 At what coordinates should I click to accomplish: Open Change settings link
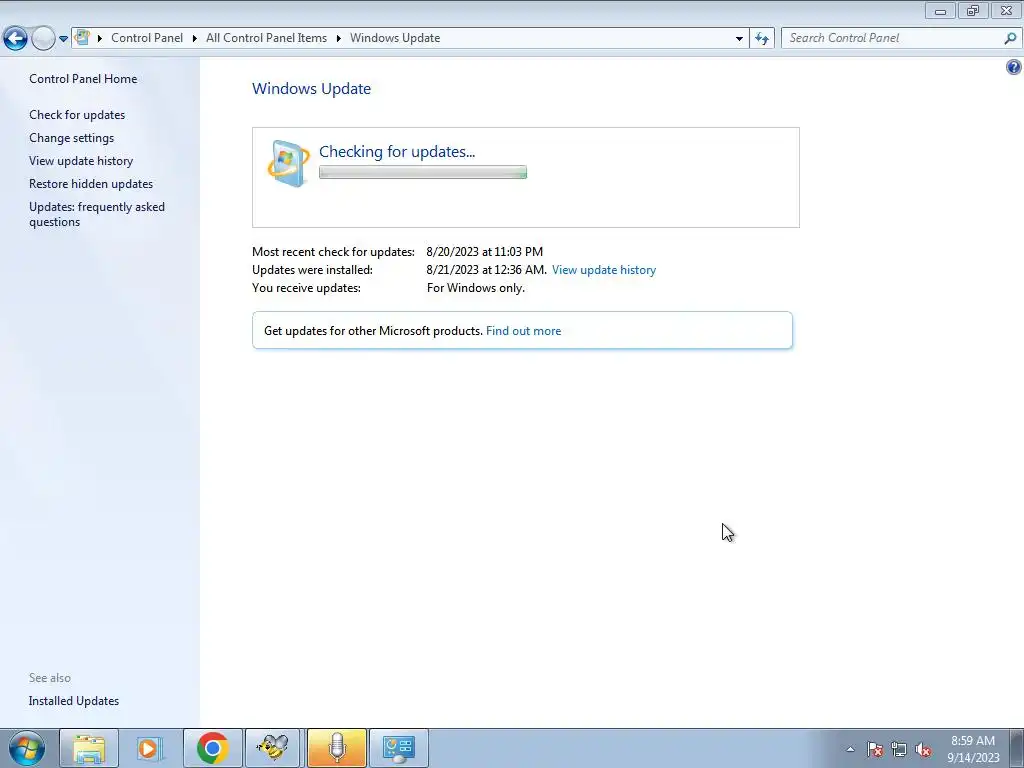(x=71, y=138)
